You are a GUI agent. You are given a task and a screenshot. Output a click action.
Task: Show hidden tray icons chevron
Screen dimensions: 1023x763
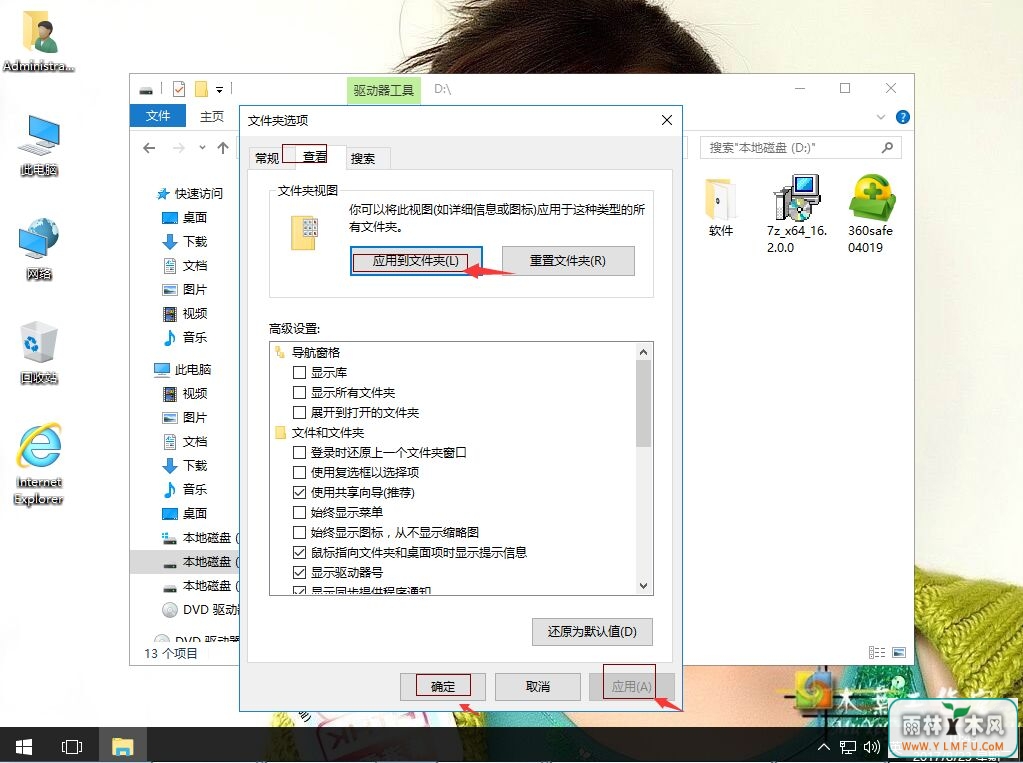(824, 747)
